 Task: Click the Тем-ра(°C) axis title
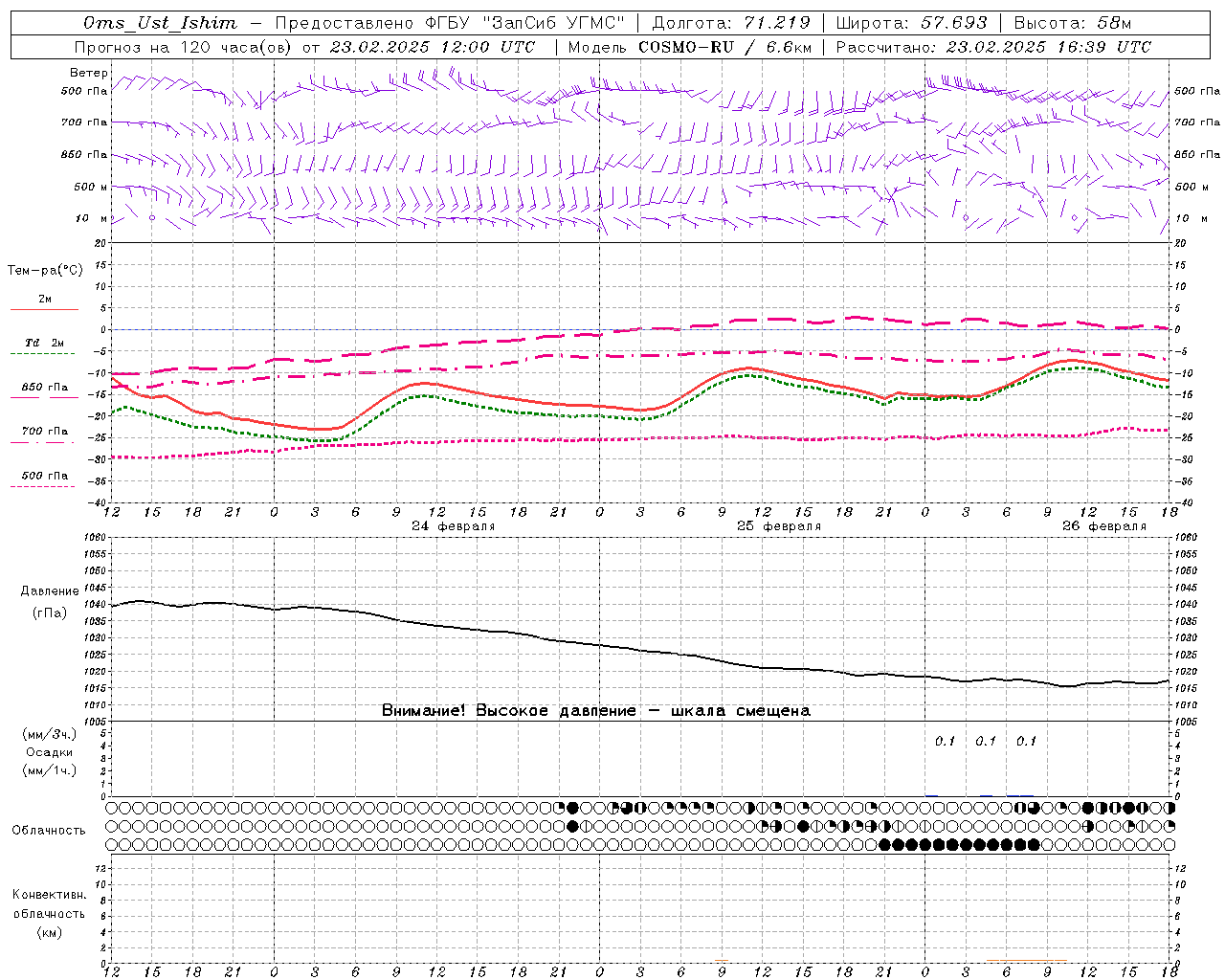click(45, 271)
